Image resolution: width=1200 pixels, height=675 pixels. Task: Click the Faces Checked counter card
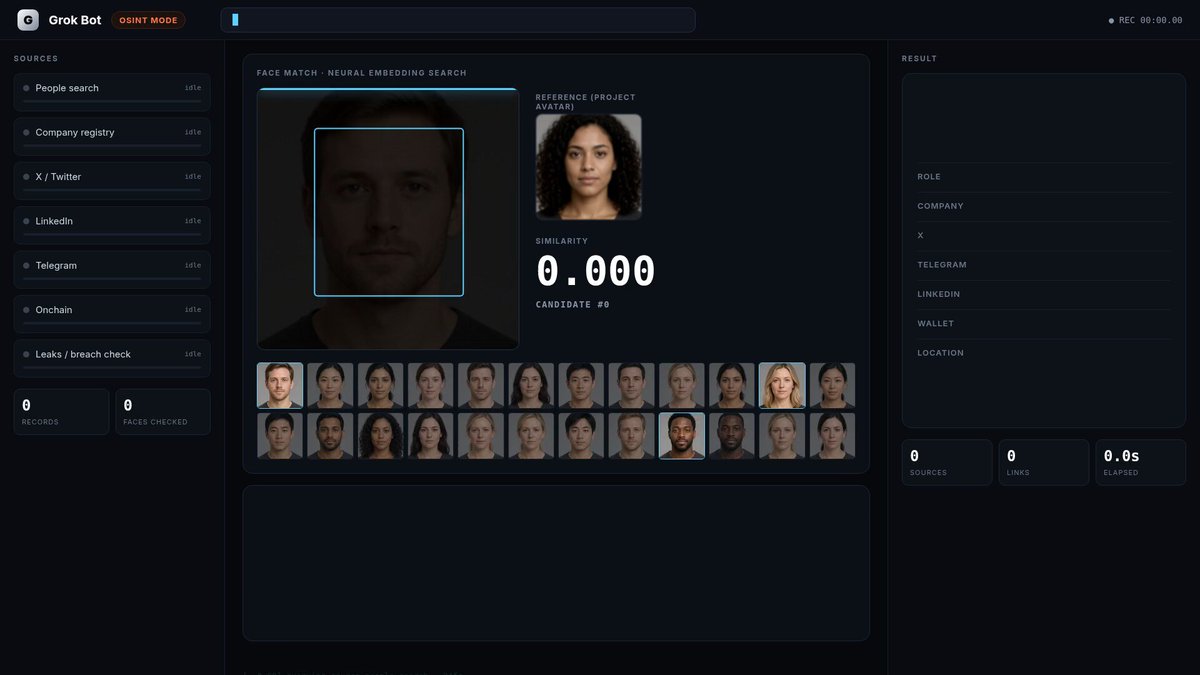click(163, 412)
